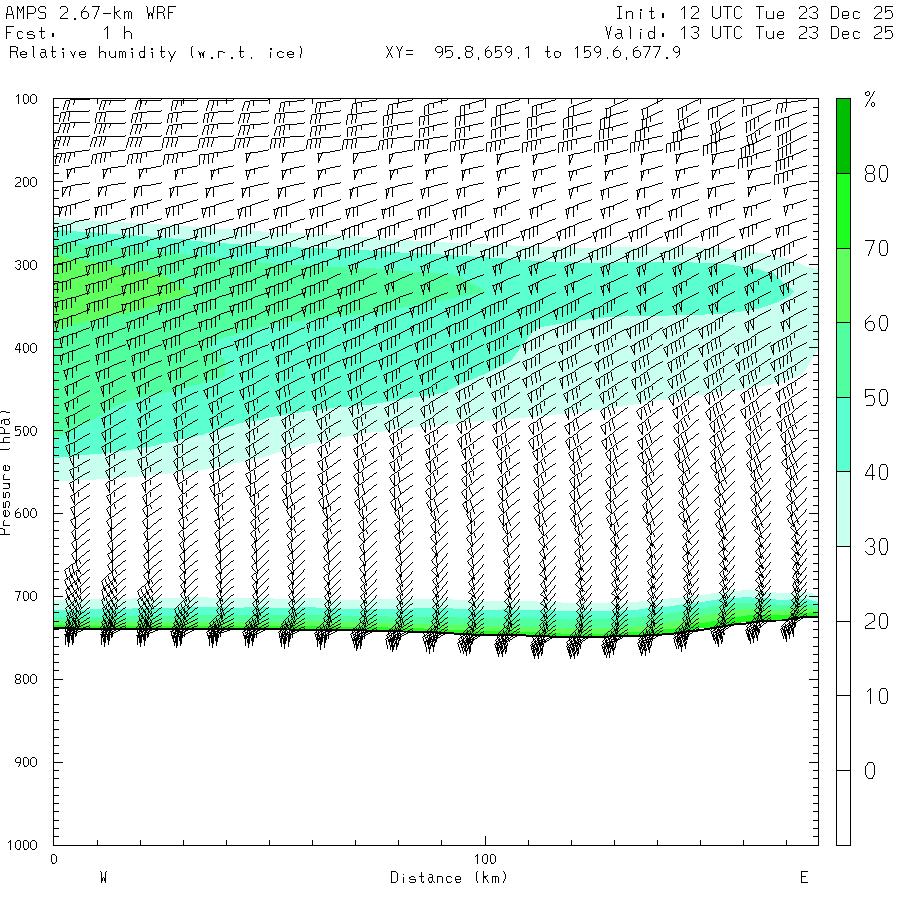The height and width of the screenshot is (900, 900).
Task: Click the percent symbol above the color bar
Action: tap(870, 99)
